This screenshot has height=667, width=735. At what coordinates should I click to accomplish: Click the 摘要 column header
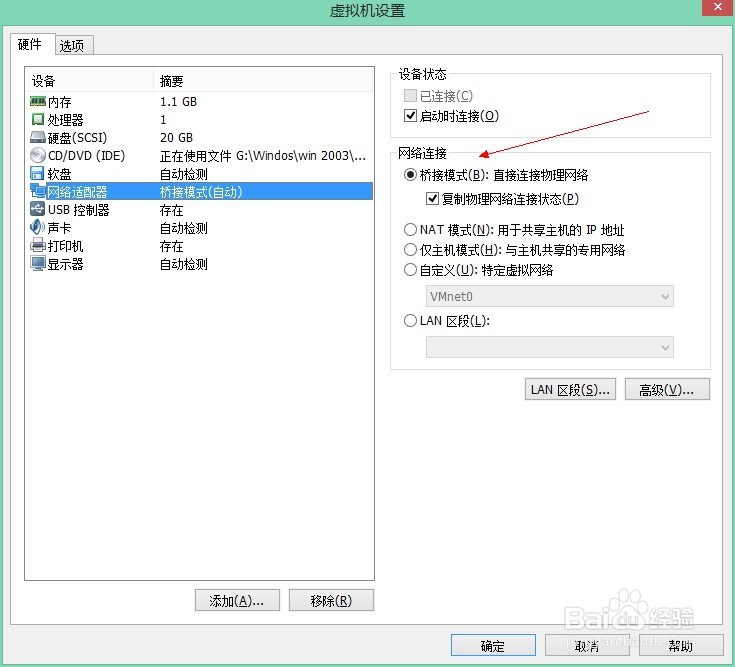point(263,81)
